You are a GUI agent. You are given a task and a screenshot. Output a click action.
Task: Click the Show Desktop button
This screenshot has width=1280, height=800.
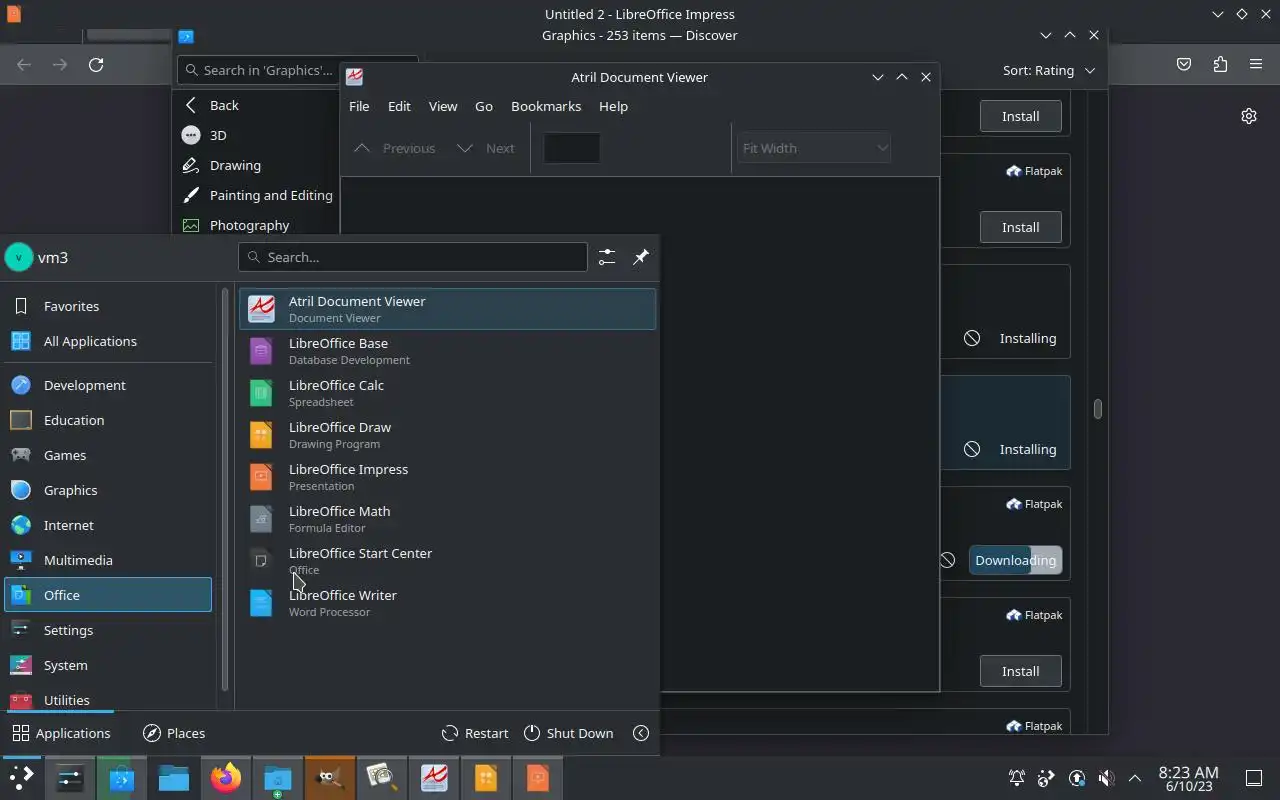[1254, 778]
